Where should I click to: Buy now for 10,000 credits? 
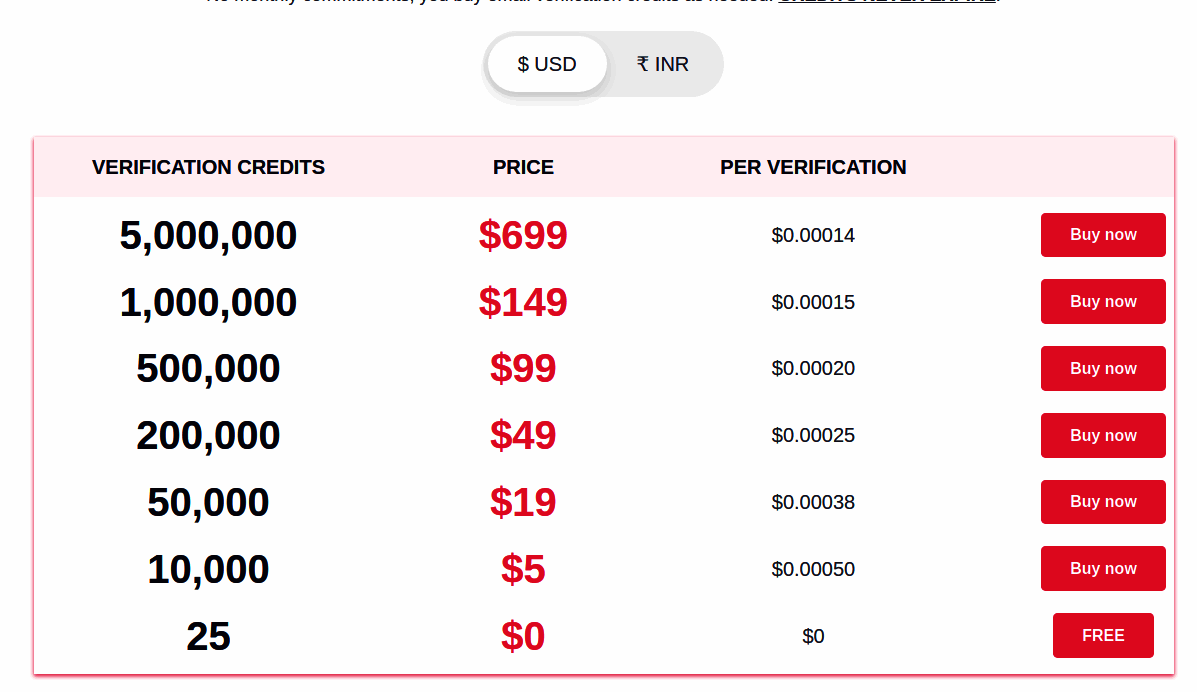tap(1103, 568)
